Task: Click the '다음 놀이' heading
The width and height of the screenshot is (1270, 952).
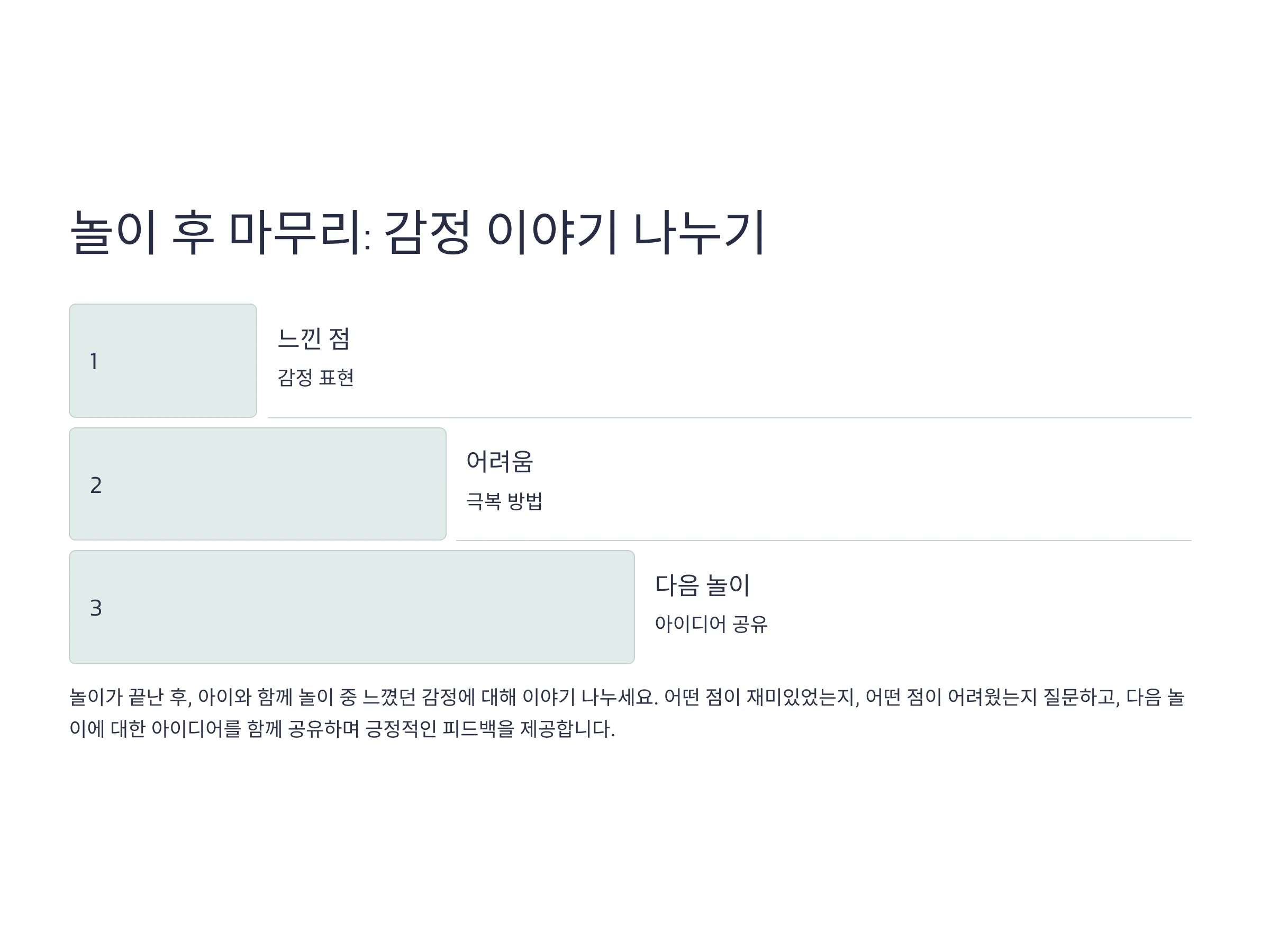Action: (x=702, y=585)
